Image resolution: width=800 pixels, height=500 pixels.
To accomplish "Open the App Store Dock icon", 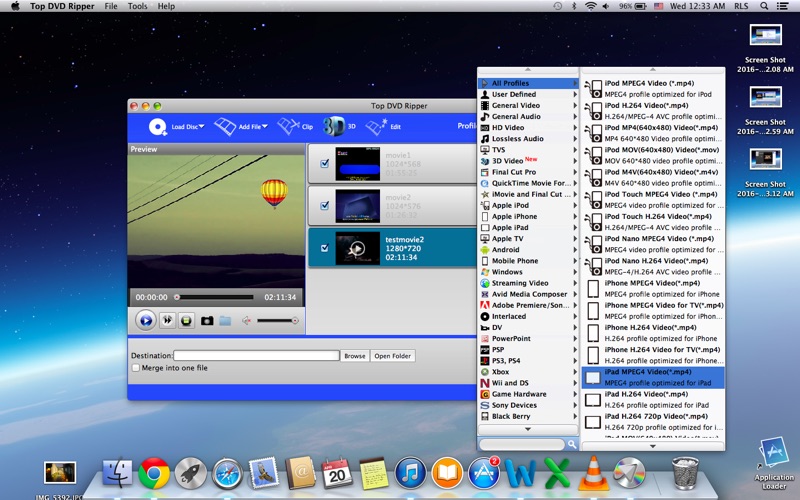I will point(483,473).
